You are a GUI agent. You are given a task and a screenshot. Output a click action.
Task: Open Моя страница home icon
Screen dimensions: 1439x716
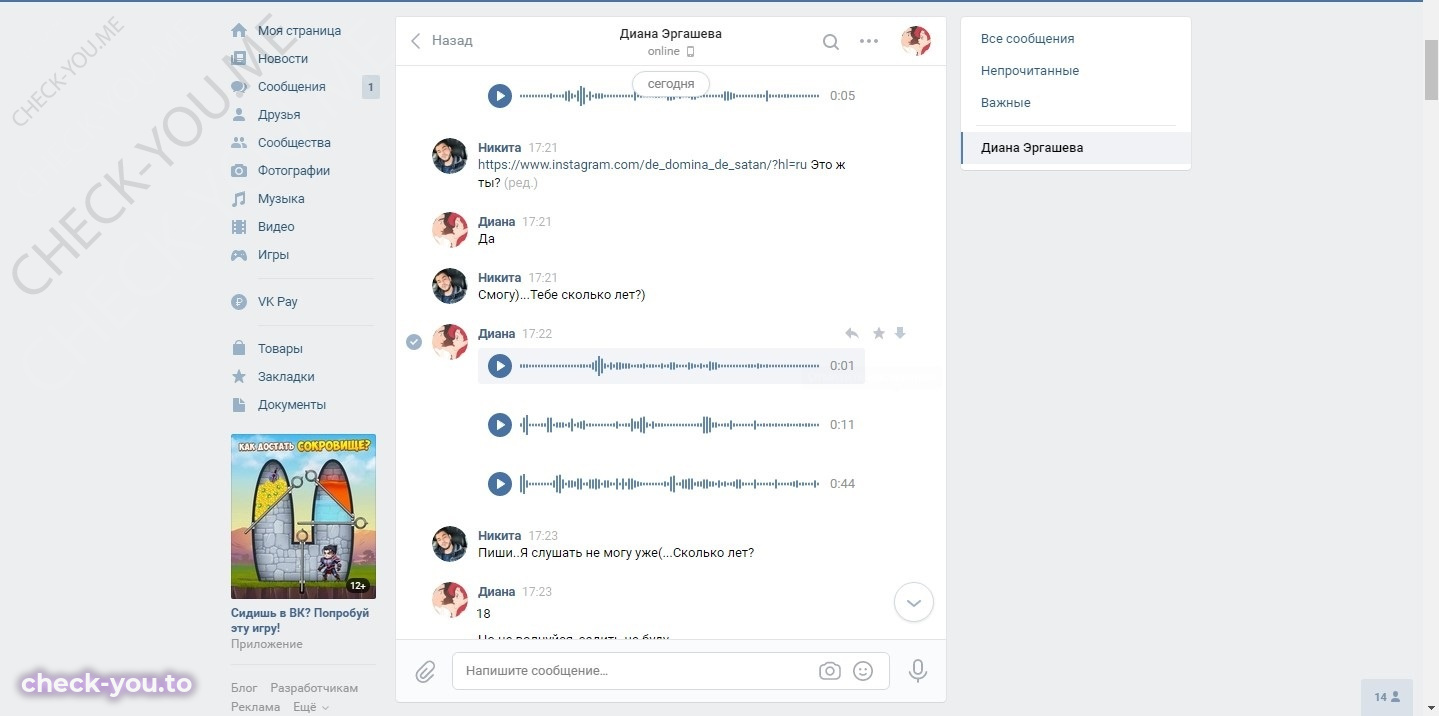[239, 31]
